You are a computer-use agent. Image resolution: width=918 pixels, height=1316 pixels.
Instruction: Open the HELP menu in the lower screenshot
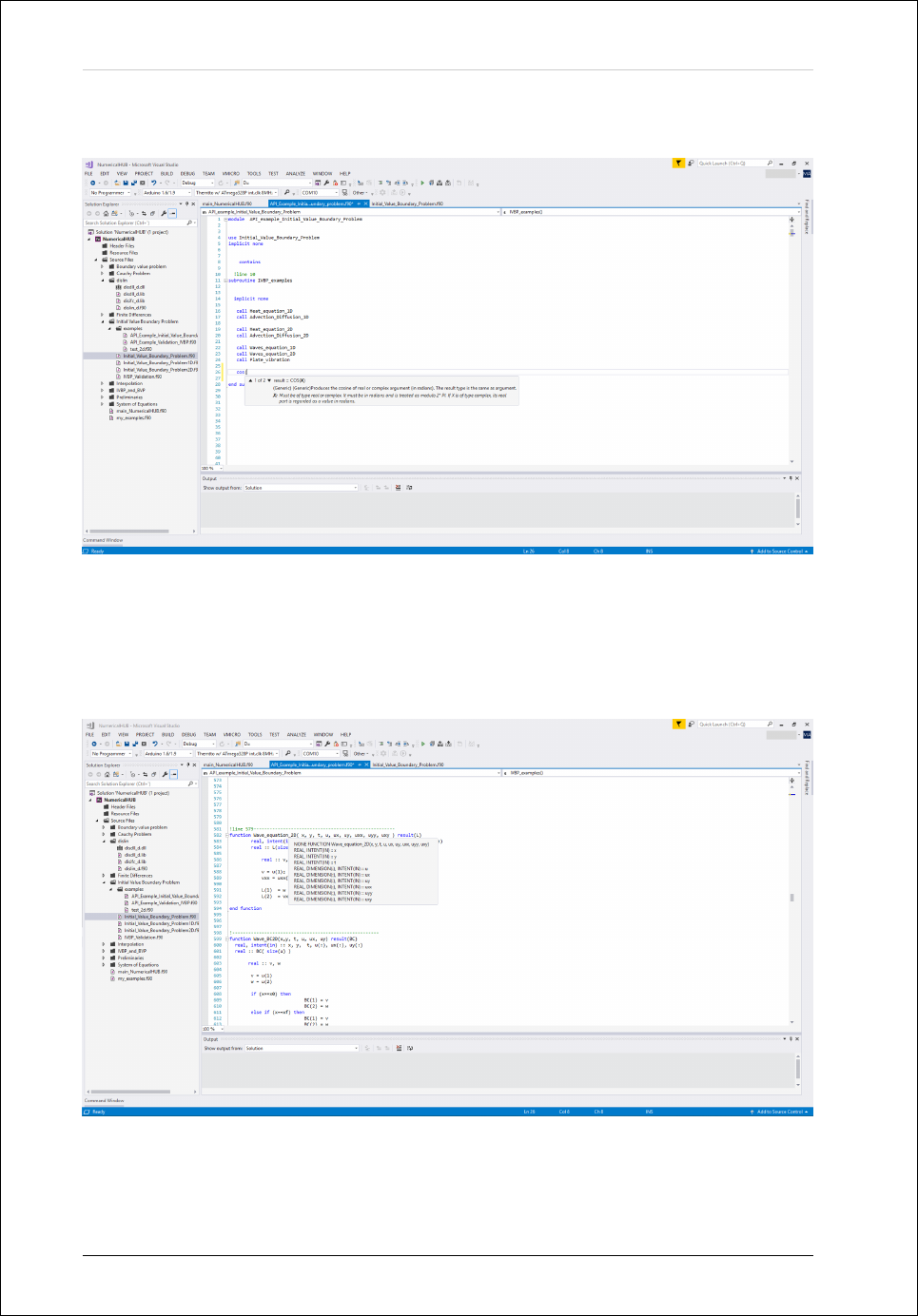pyautogui.click(x=345, y=734)
